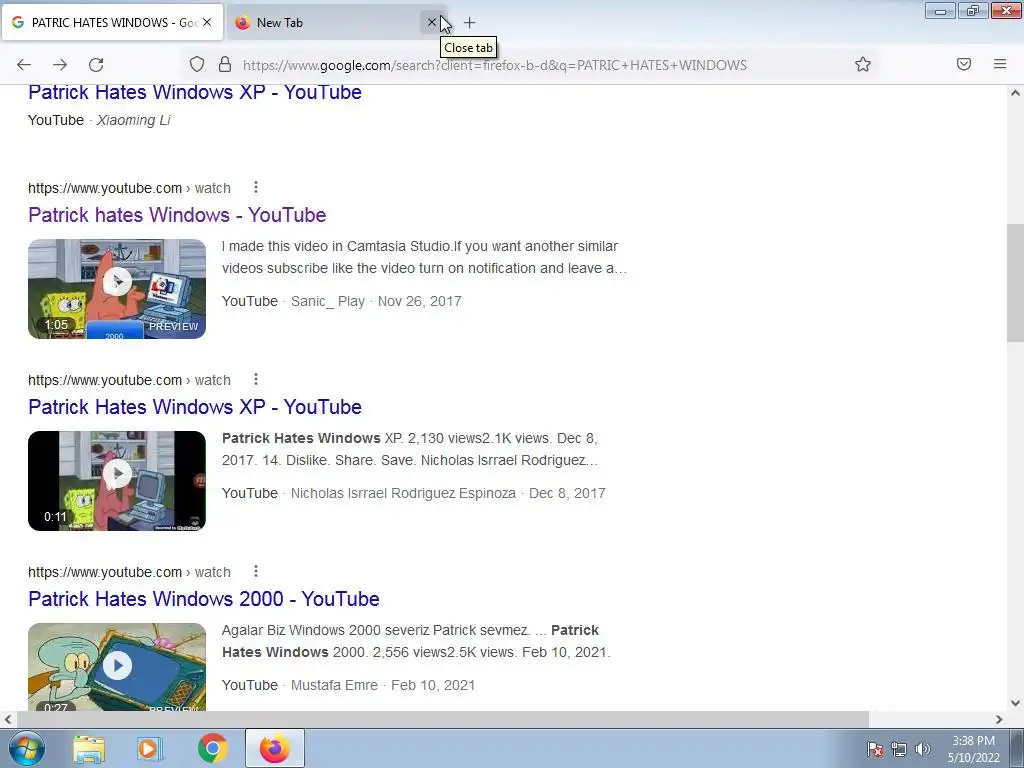Click youtube.com URL above Windows 2000 result
The height and width of the screenshot is (768, 1024).
[x=129, y=572]
